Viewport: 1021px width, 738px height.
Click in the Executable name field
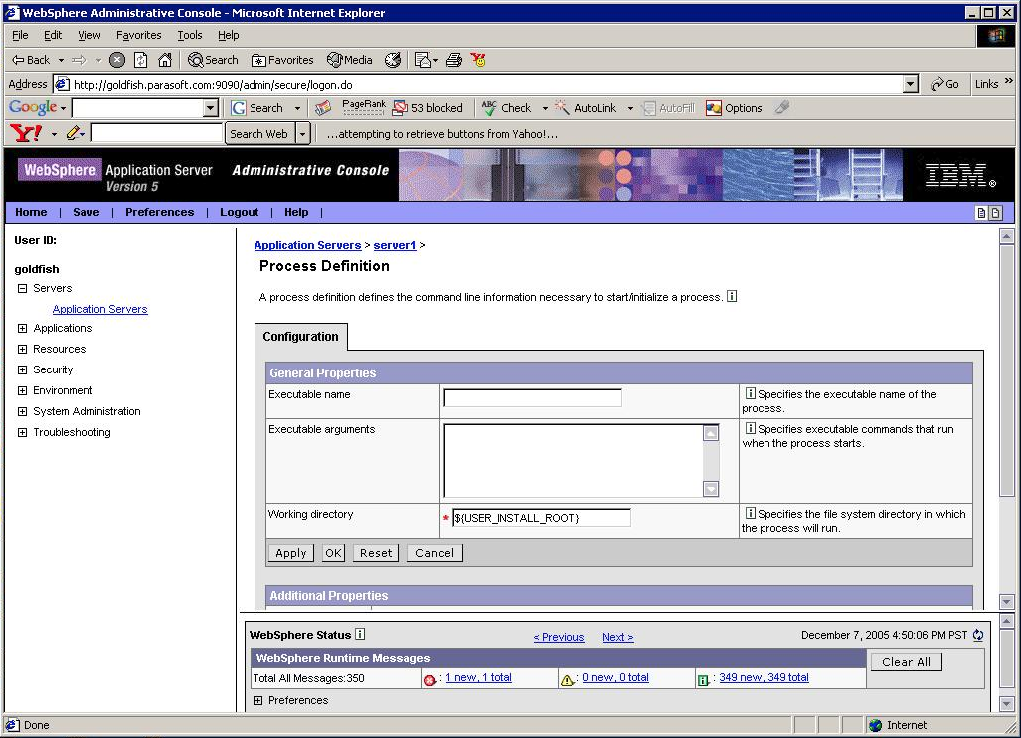(532, 397)
